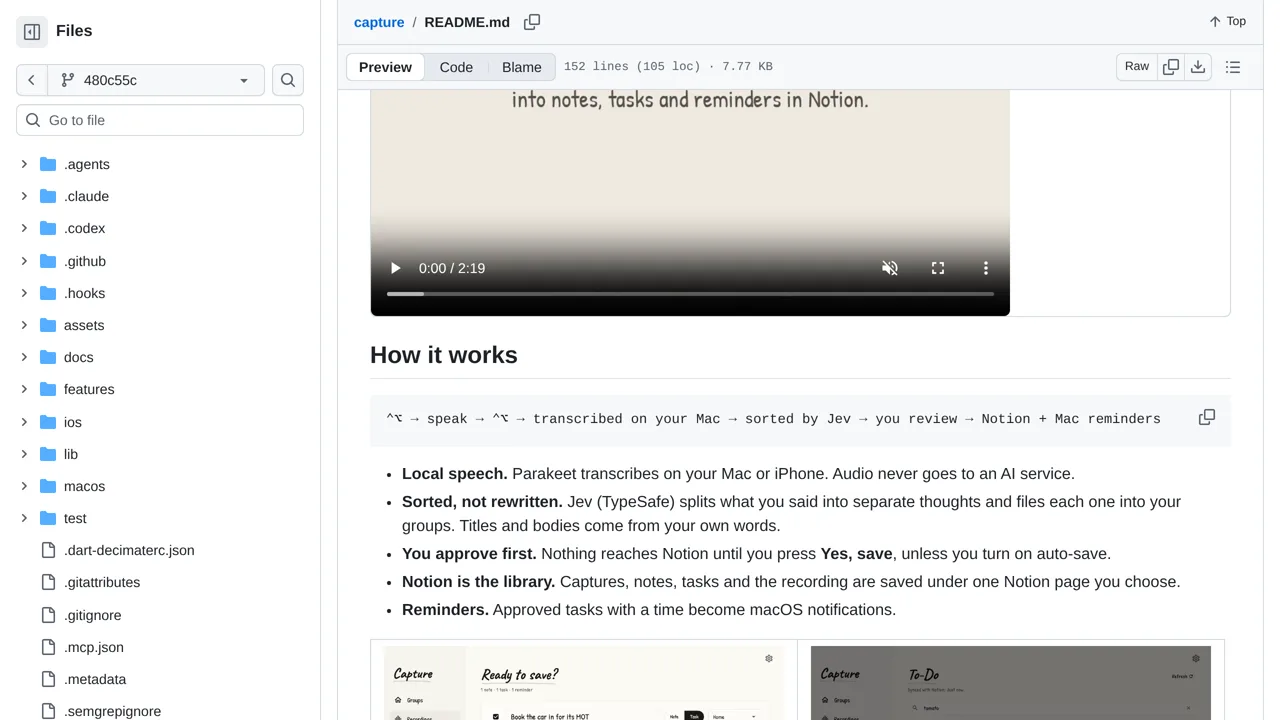The height and width of the screenshot is (720, 1280).
Task: Expand the docs folder chevron
Action: [24, 357]
